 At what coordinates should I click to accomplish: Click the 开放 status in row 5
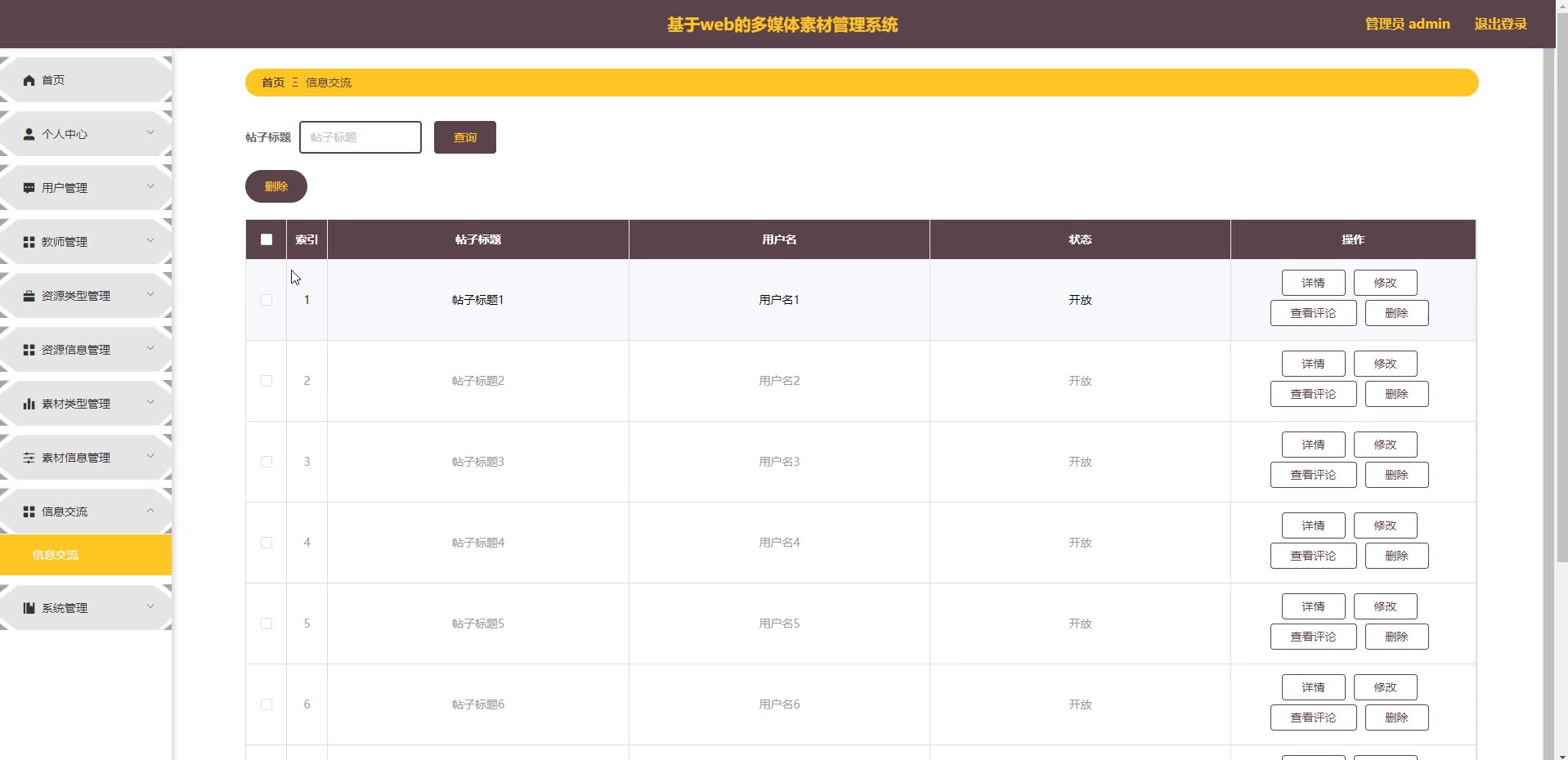click(x=1080, y=624)
